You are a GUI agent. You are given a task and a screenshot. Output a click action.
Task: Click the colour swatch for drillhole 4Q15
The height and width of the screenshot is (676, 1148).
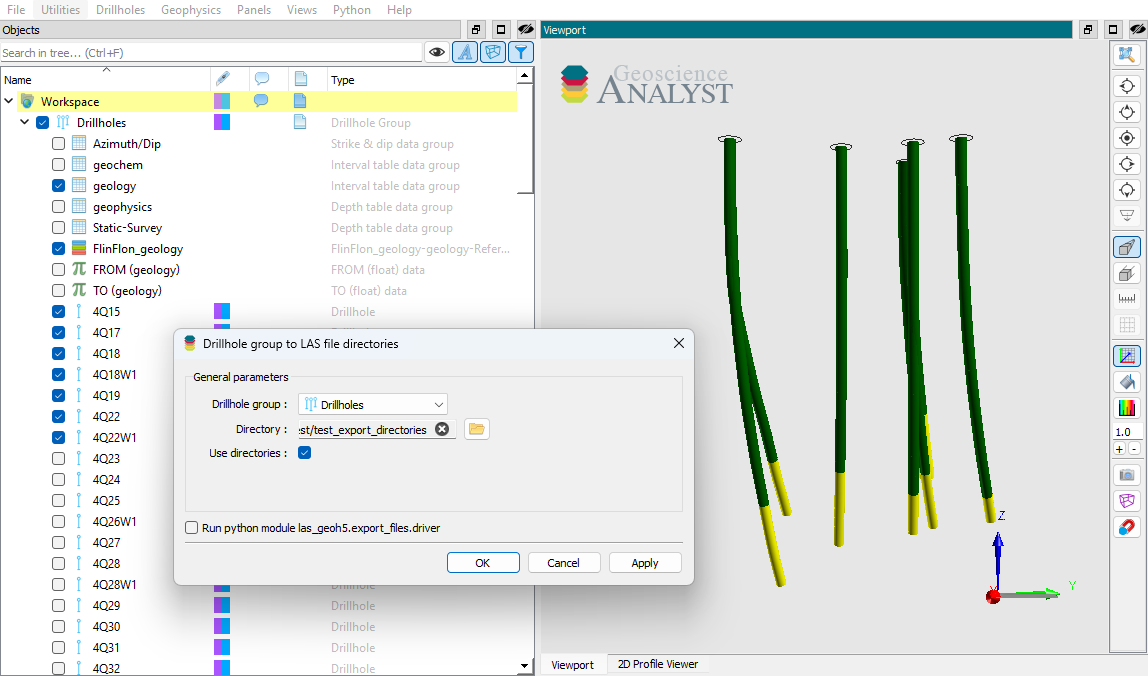click(222, 312)
